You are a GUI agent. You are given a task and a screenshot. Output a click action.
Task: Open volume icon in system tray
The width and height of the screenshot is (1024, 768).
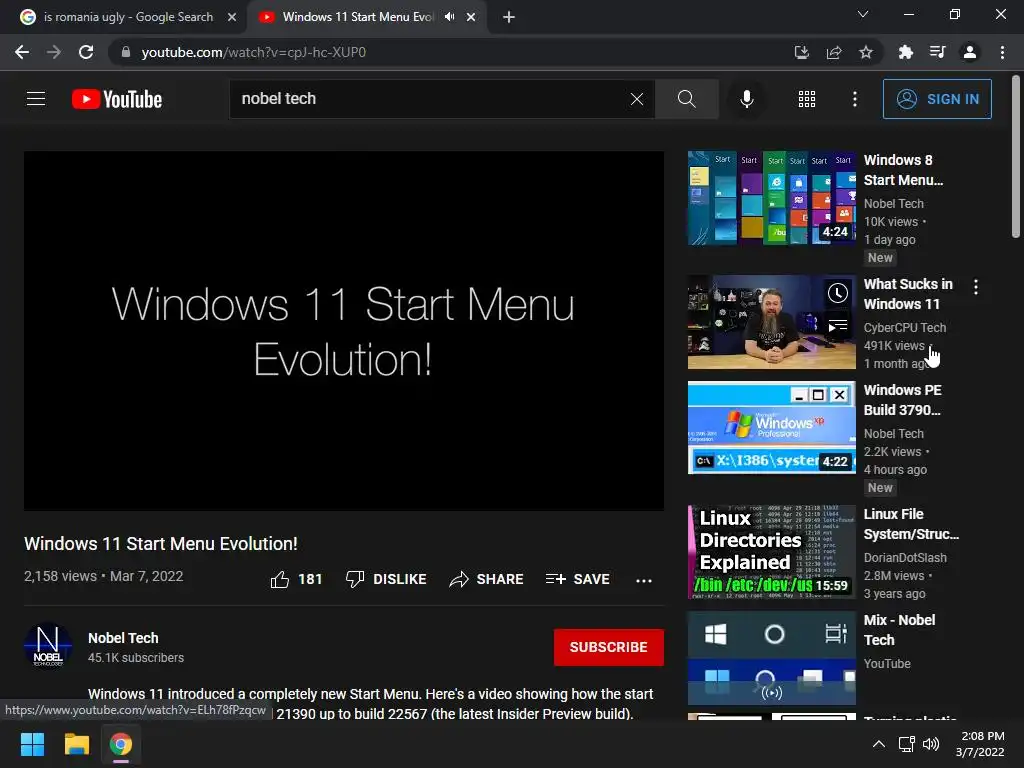(x=931, y=744)
